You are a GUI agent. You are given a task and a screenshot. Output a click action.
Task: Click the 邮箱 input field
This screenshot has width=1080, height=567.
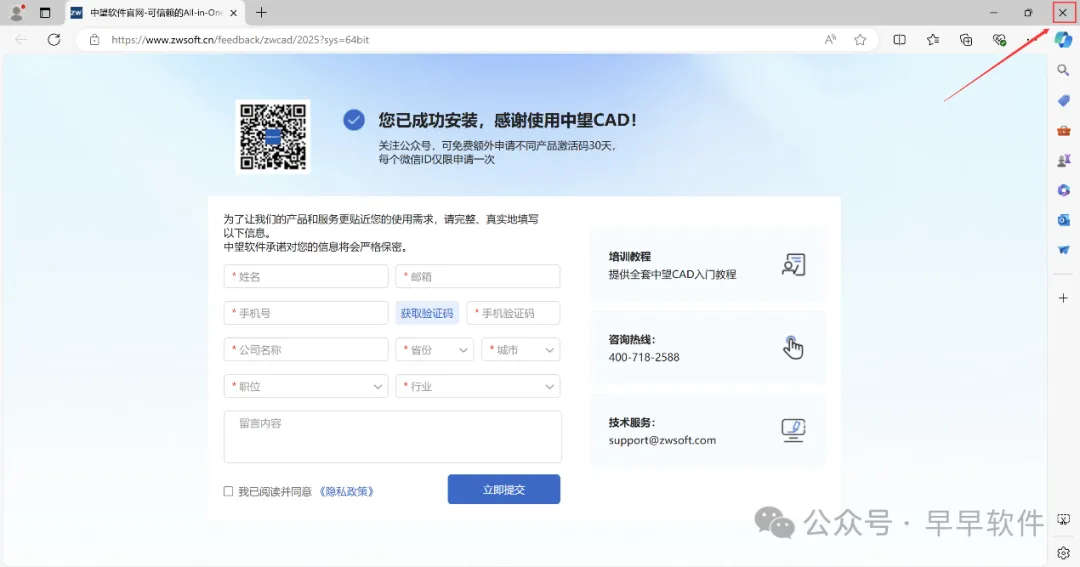(477, 276)
